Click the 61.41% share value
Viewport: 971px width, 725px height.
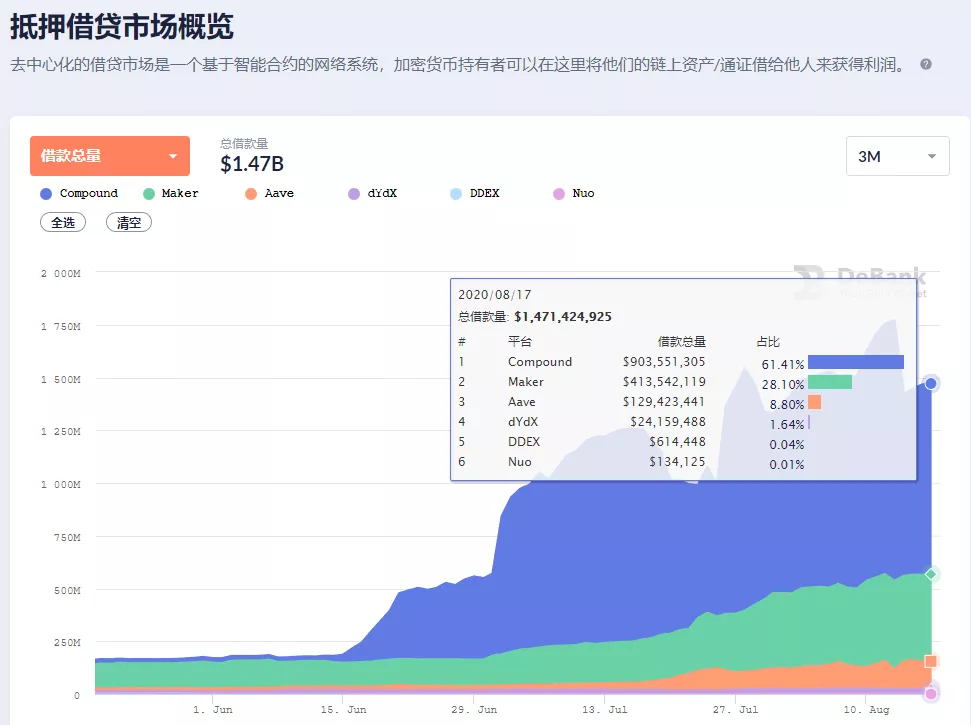point(783,365)
